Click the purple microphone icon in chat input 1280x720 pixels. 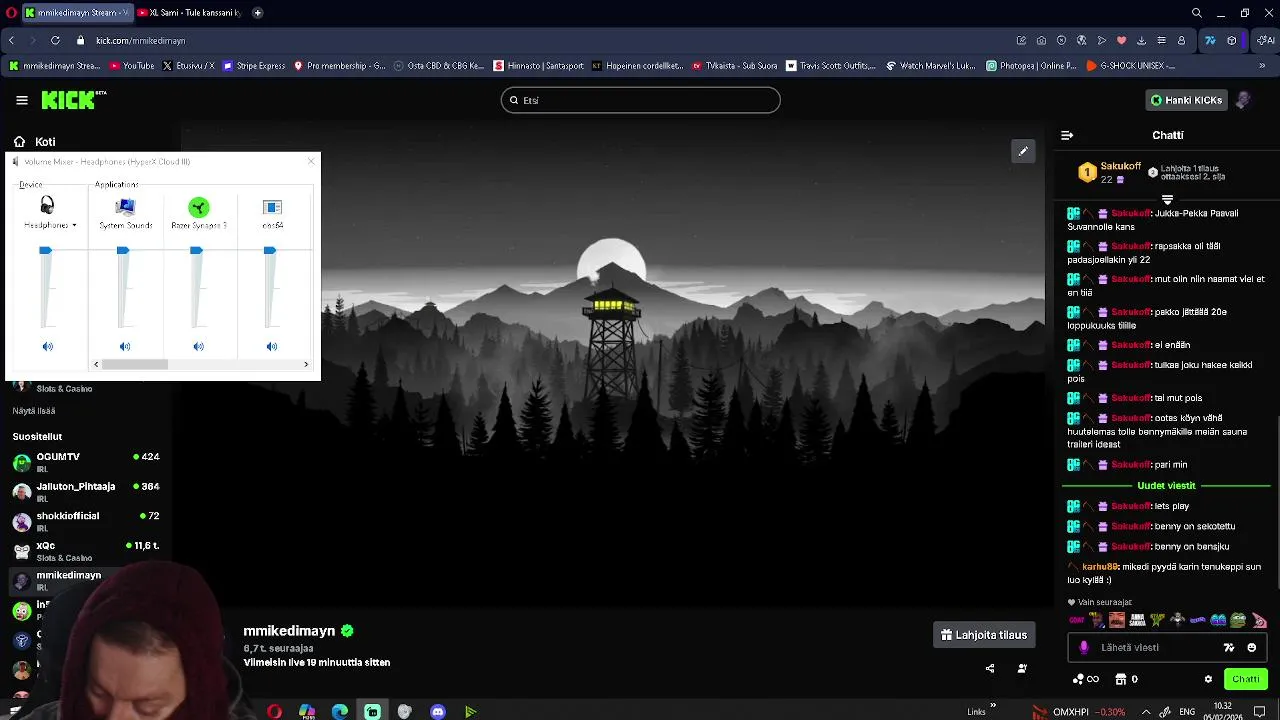click(x=1084, y=647)
